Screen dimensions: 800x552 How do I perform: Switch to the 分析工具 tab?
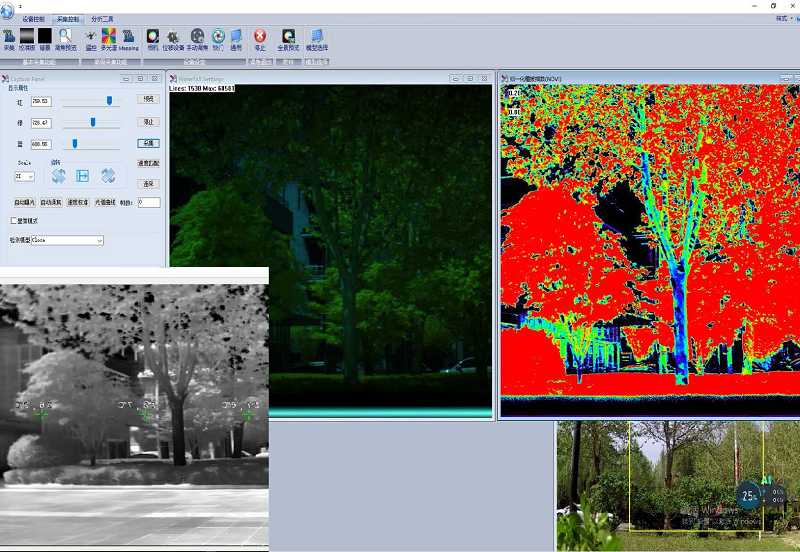pos(102,18)
